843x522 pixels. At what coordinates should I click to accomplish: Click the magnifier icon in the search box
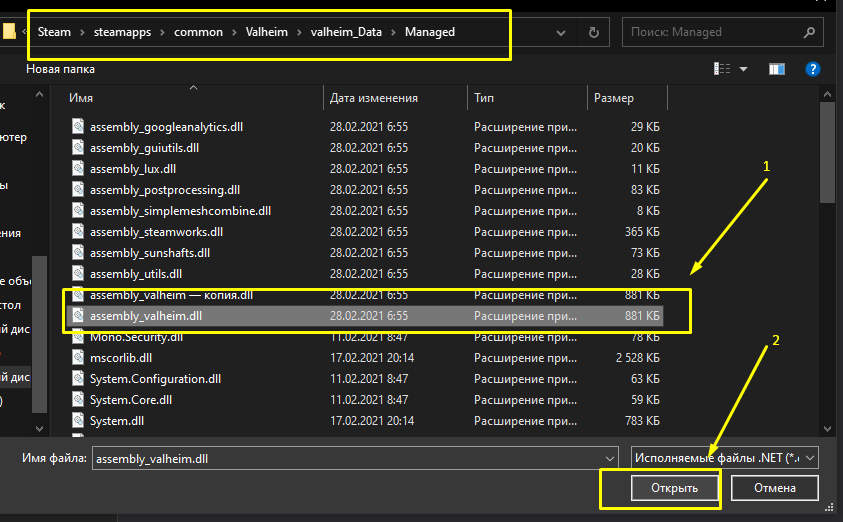(x=807, y=32)
